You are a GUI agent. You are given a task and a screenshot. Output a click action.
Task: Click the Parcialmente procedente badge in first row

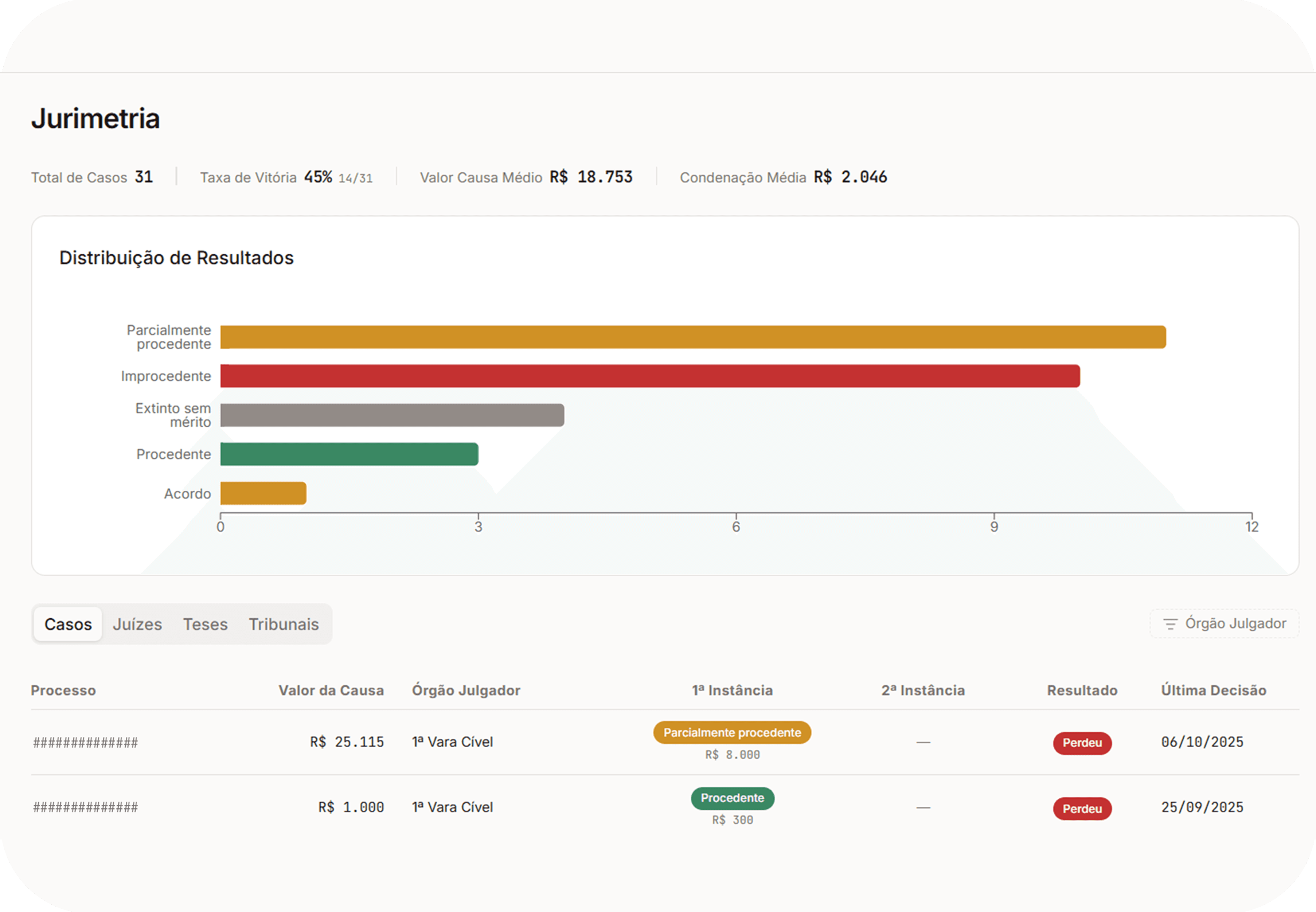(x=732, y=733)
